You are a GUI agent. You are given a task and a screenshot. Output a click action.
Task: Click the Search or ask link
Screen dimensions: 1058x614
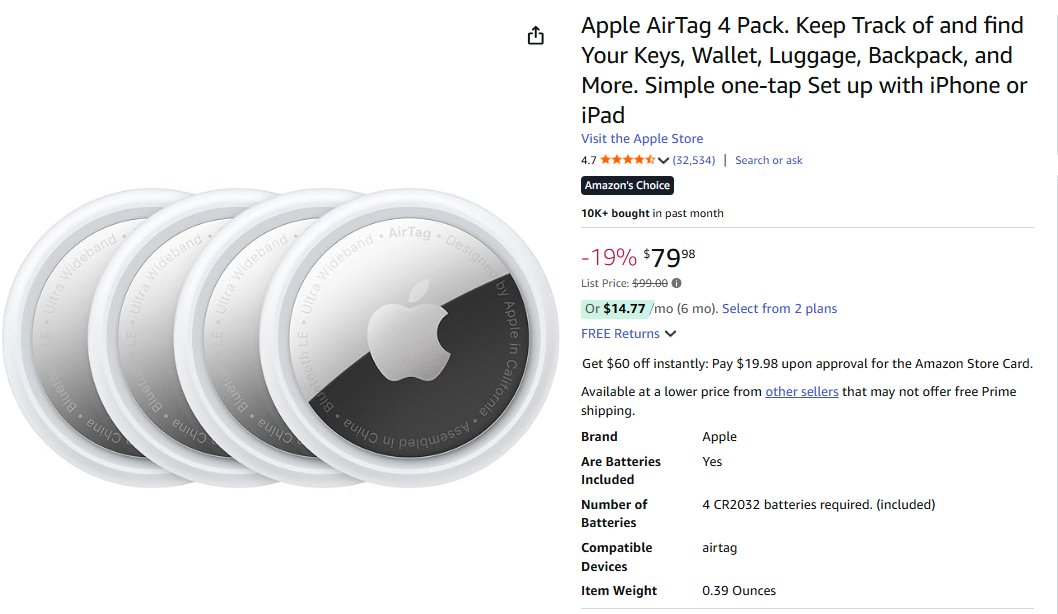pyautogui.click(x=768, y=160)
